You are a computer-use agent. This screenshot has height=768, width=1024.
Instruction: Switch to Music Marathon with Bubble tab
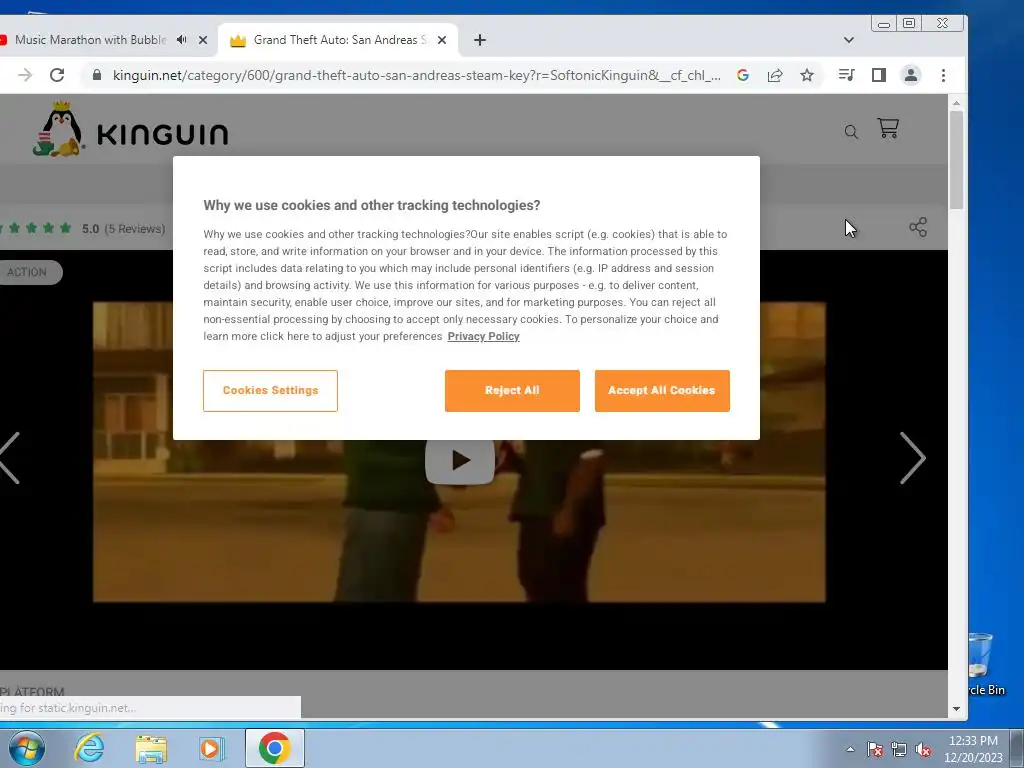point(90,40)
